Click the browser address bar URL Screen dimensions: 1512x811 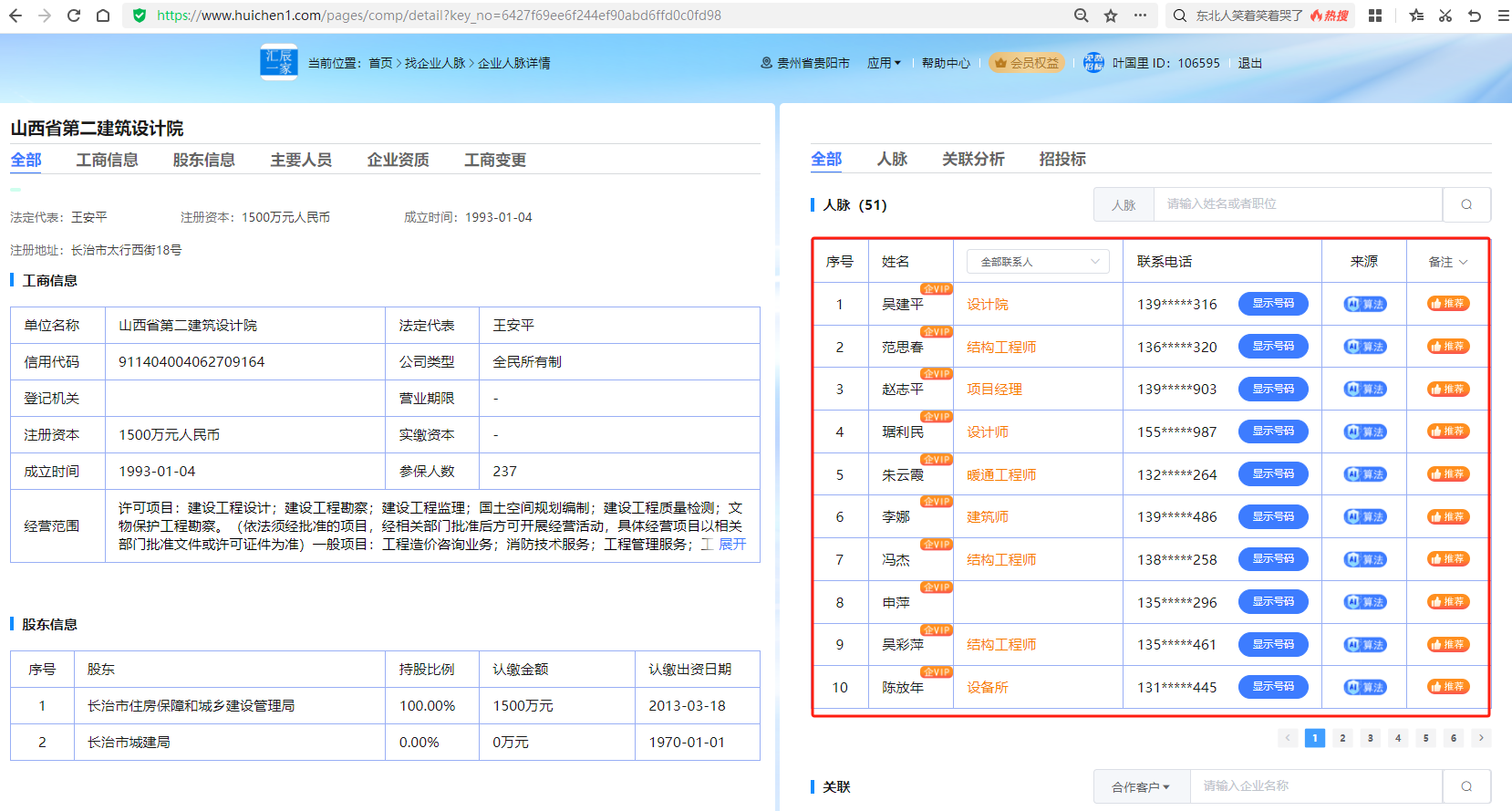click(439, 16)
